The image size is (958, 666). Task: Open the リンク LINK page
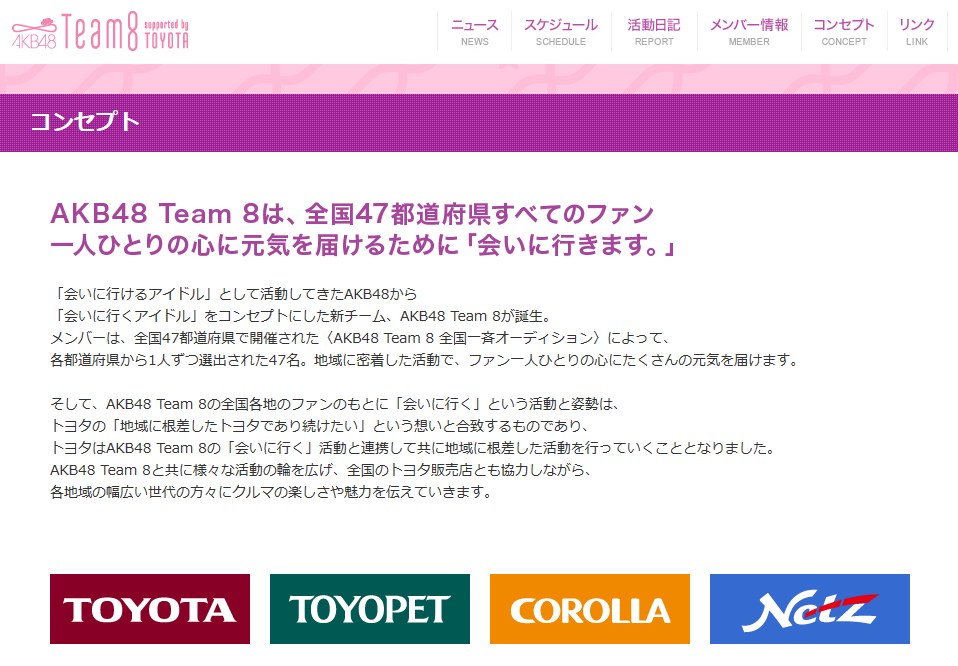click(x=916, y=32)
